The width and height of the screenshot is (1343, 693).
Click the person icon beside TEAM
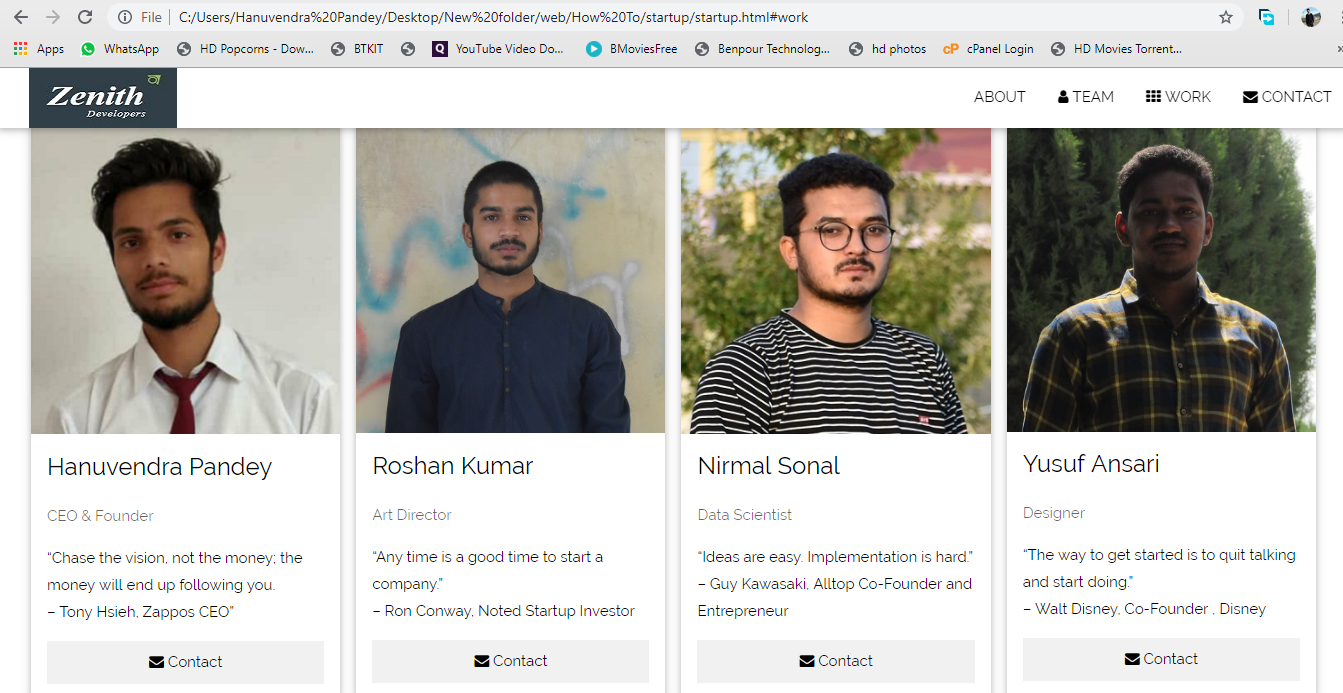(1061, 96)
